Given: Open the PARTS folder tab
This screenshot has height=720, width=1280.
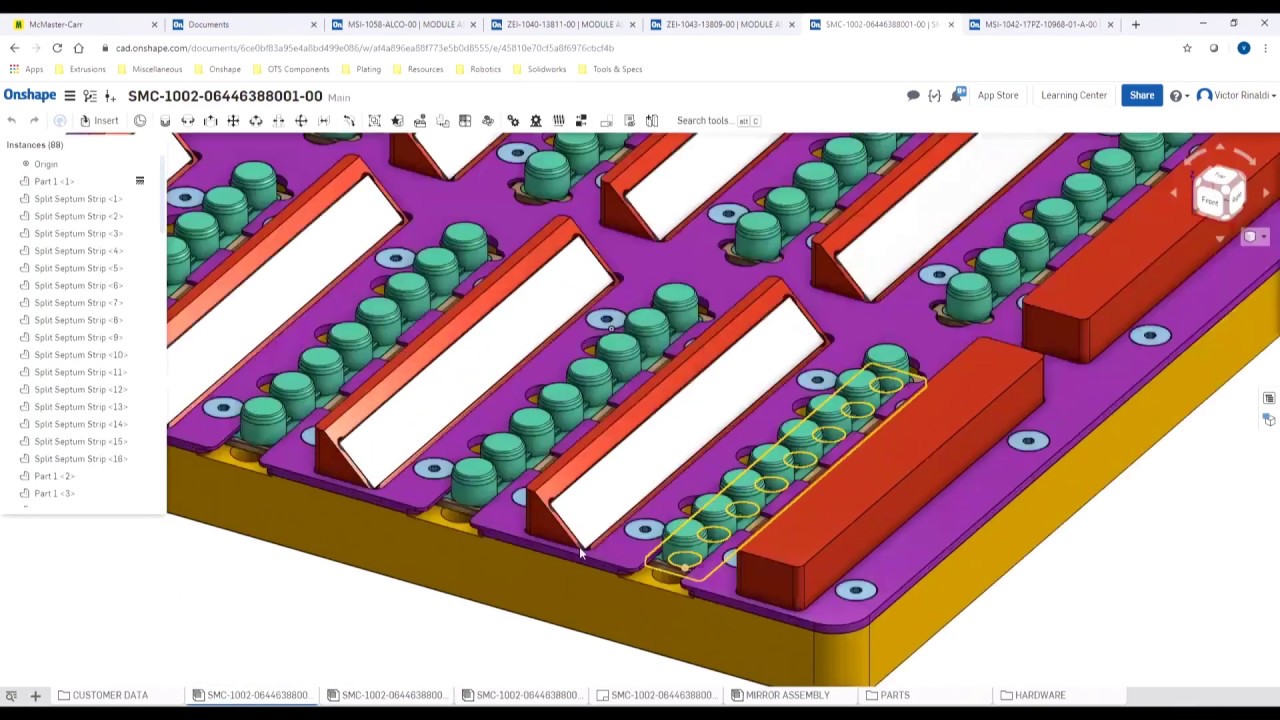Looking at the screenshot, I should (x=888, y=695).
